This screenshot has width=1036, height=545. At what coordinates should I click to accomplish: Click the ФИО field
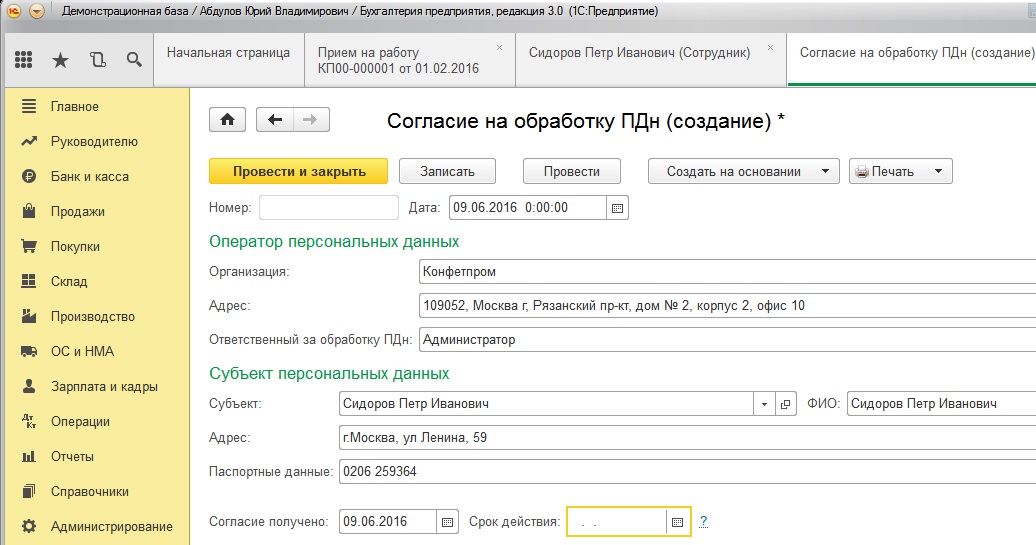point(942,404)
